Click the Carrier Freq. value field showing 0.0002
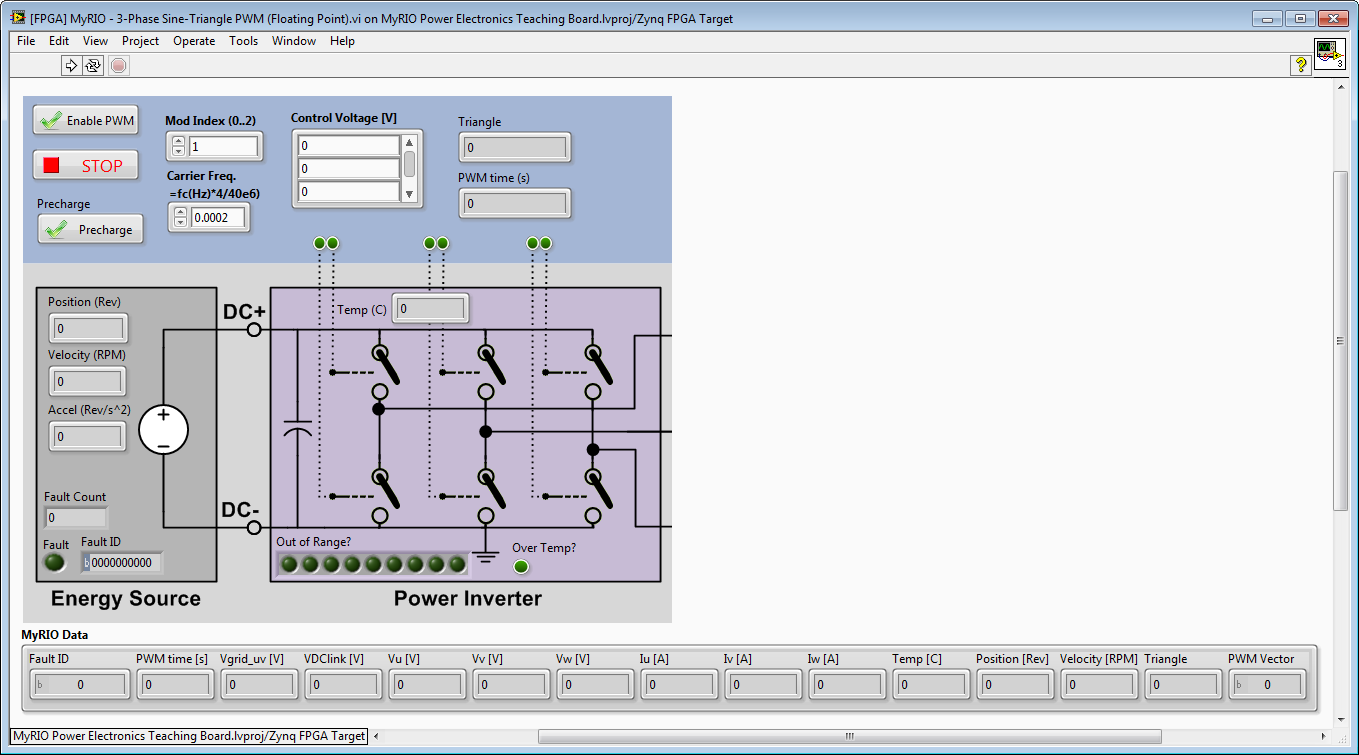1359x755 pixels. (218, 217)
